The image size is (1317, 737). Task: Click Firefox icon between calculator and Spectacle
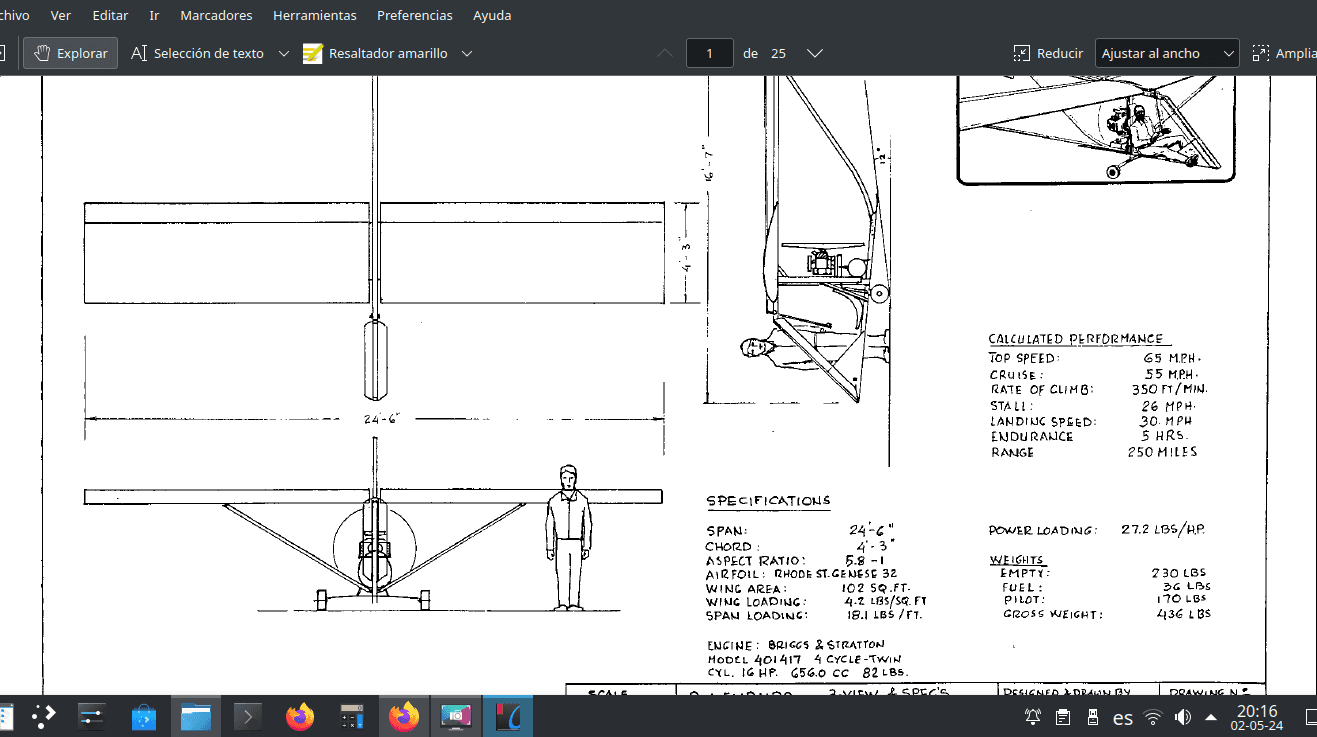pos(404,716)
